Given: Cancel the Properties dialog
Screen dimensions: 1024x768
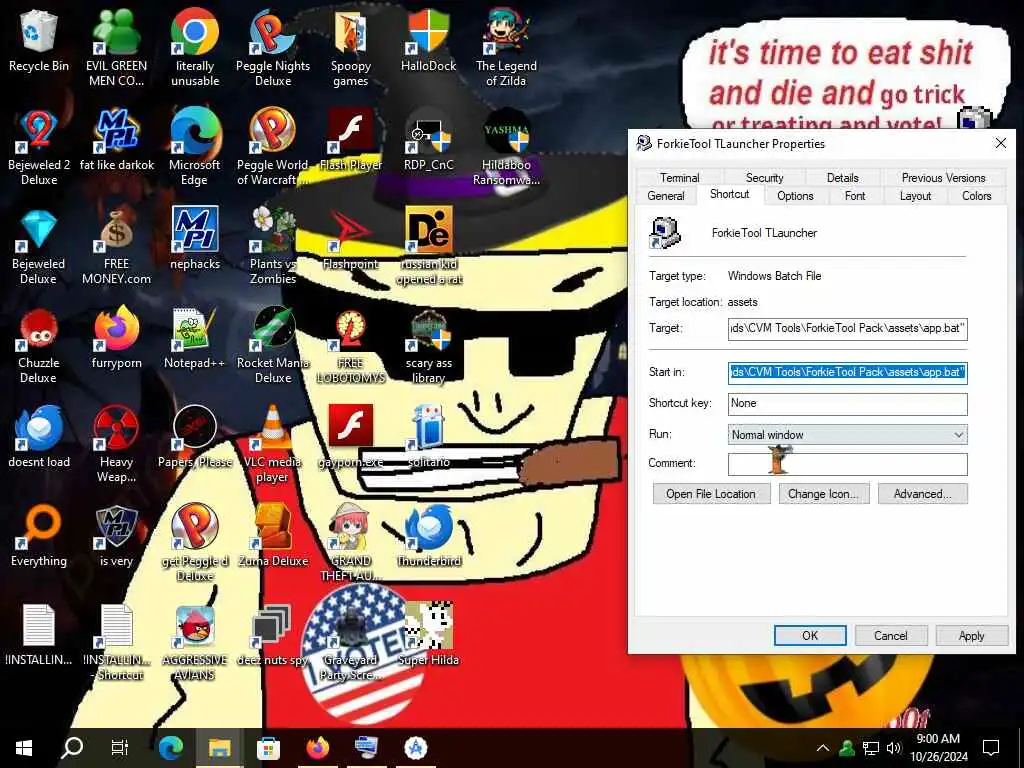Looking at the screenshot, I should [x=891, y=635].
